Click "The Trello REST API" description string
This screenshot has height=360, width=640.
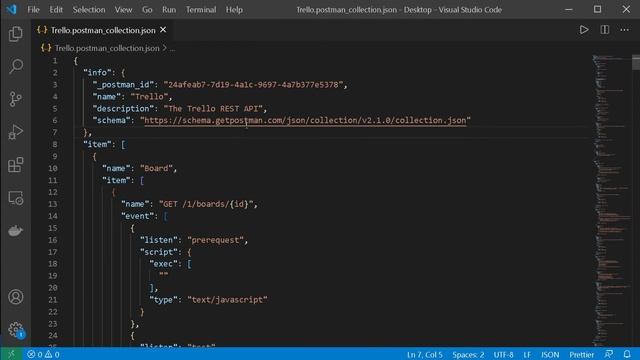[x=213, y=109]
